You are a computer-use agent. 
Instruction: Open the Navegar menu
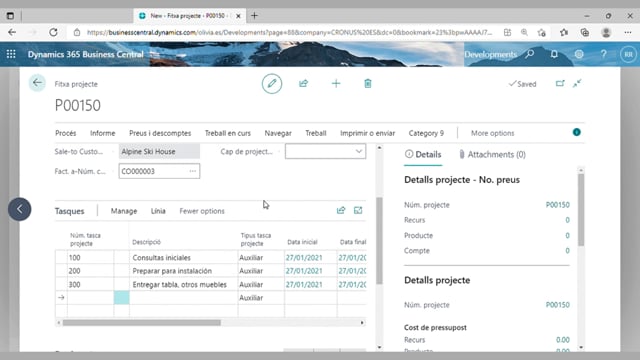278,133
